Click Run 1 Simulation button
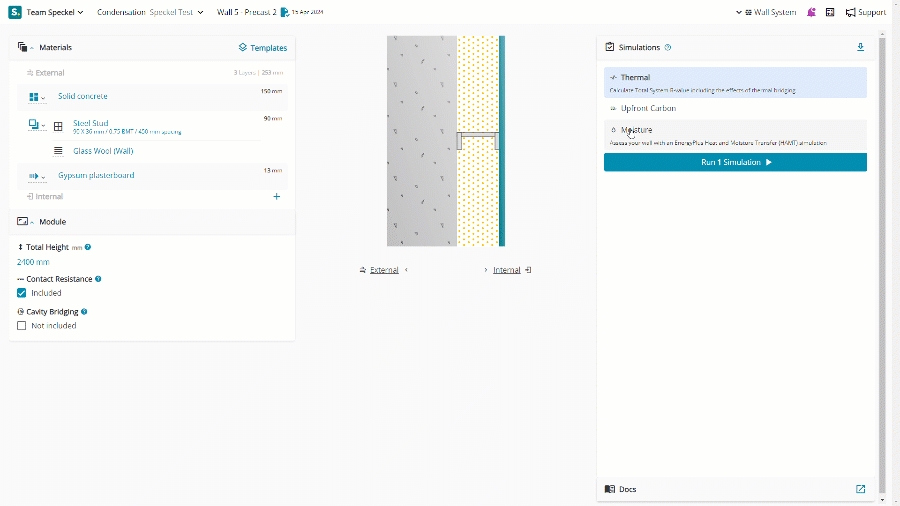 (735, 162)
